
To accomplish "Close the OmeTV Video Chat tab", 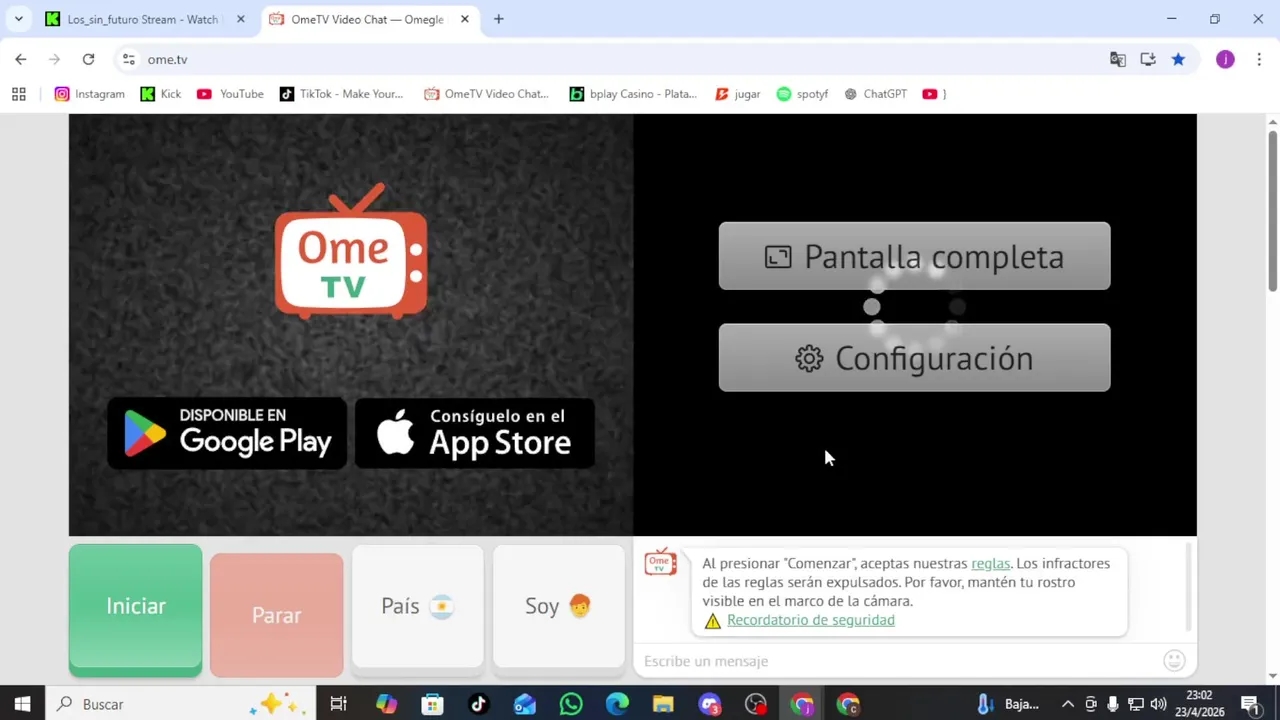I will tap(464, 19).
